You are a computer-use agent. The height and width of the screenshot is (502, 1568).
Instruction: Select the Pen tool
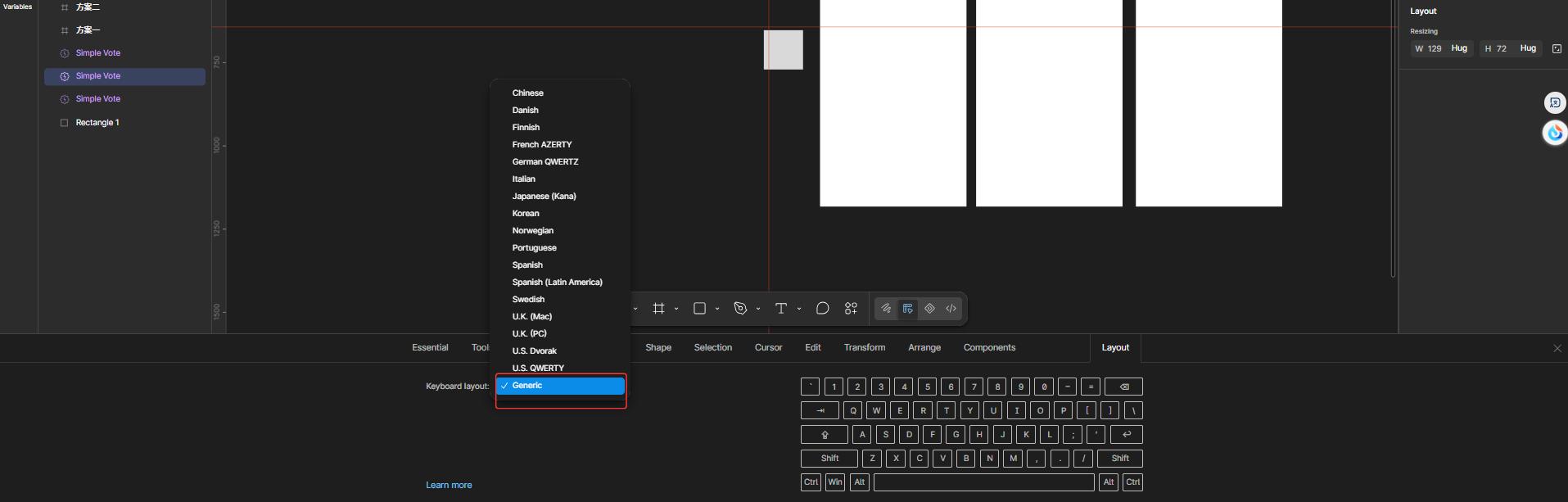coord(740,309)
